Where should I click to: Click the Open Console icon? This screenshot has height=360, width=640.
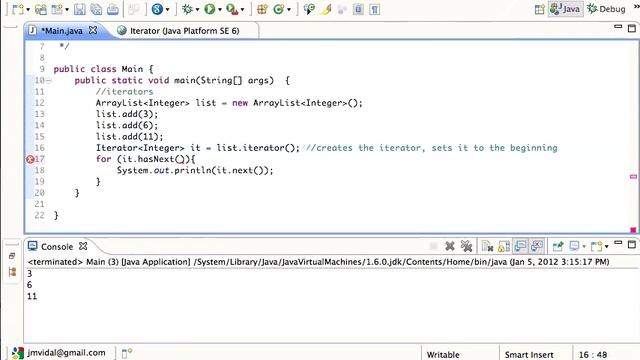[596, 246]
